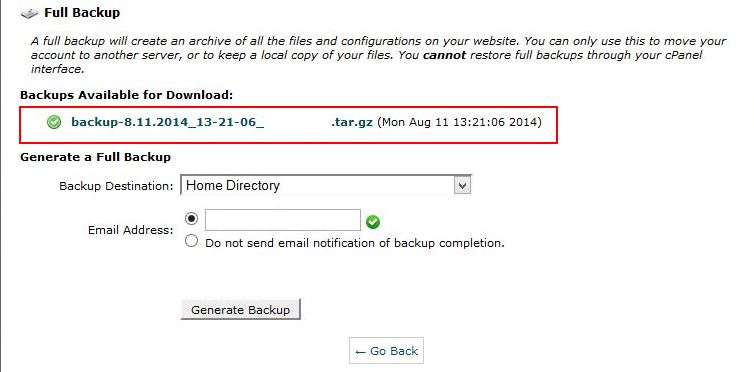Image resolution: width=754 pixels, height=372 pixels.
Task: Click the Generate Backup button
Action: coord(240,310)
